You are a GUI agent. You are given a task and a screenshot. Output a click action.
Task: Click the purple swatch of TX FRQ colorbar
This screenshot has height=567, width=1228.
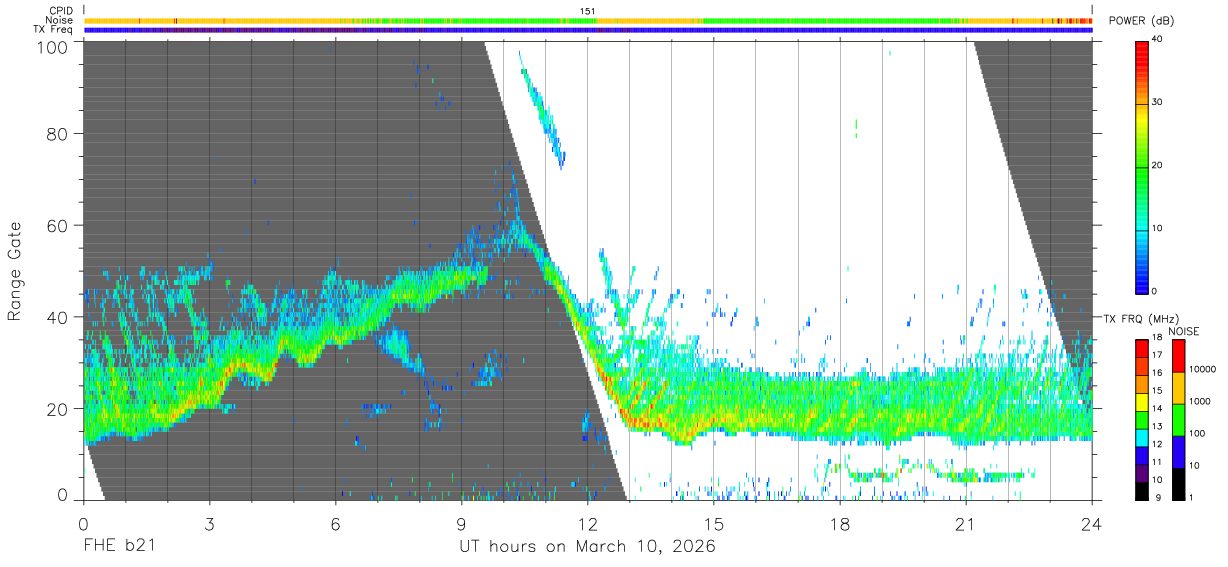(x=1141, y=472)
